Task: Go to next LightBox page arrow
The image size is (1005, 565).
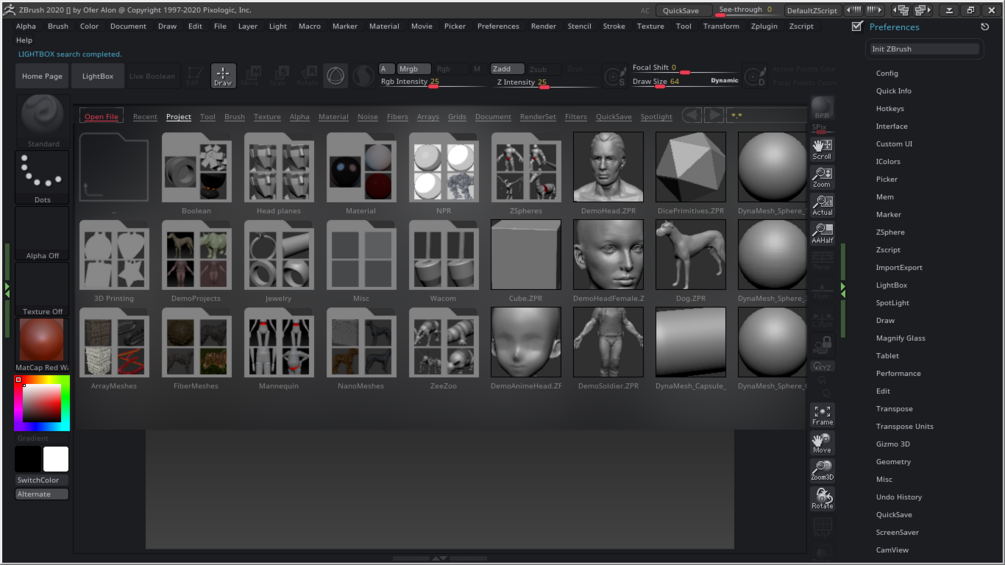Action: [713, 115]
